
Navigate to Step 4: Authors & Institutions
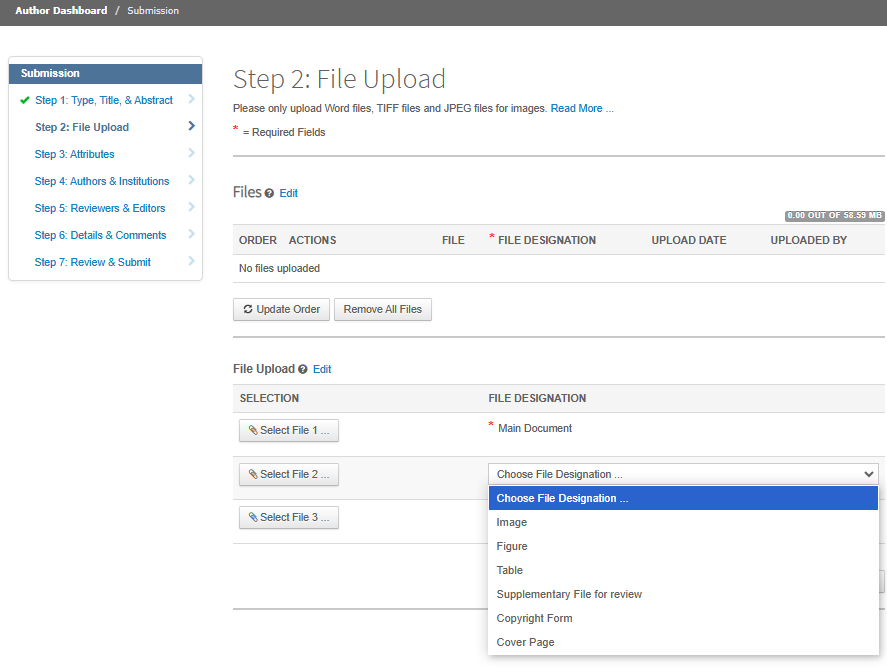(x=102, y=182)
